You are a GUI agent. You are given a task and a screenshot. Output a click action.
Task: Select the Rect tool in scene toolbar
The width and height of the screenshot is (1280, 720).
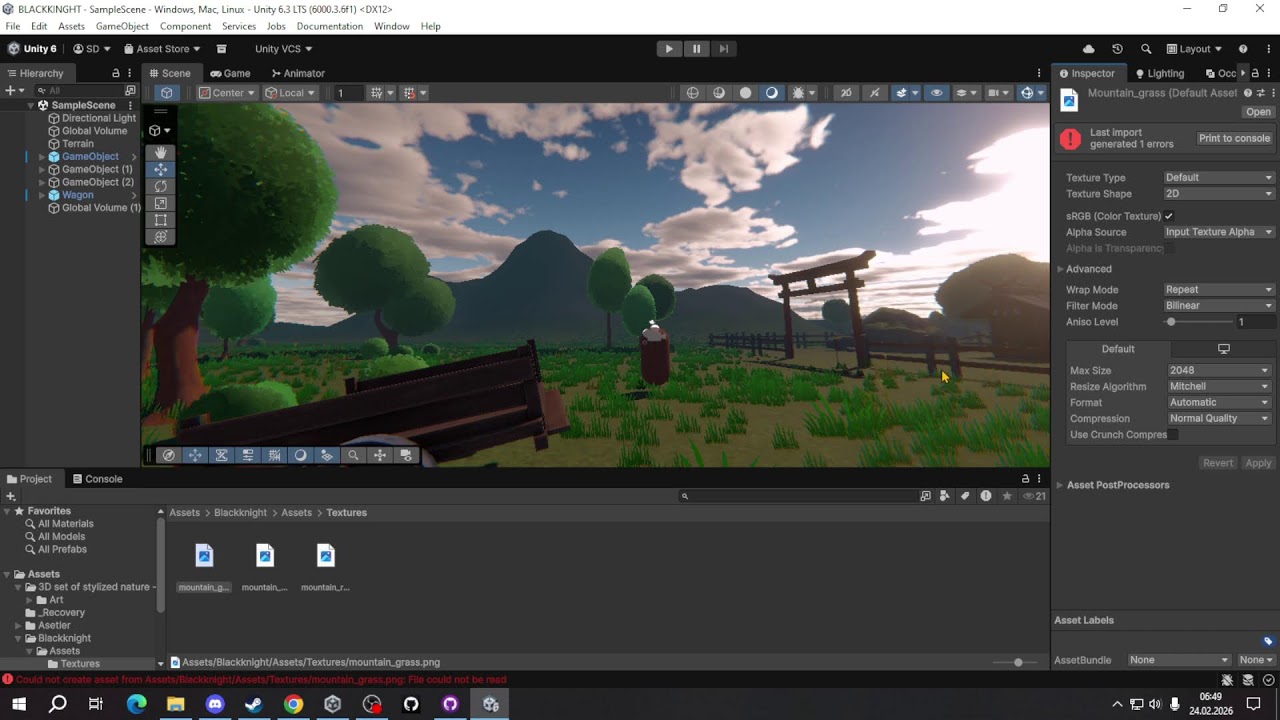tap(160, 220)
